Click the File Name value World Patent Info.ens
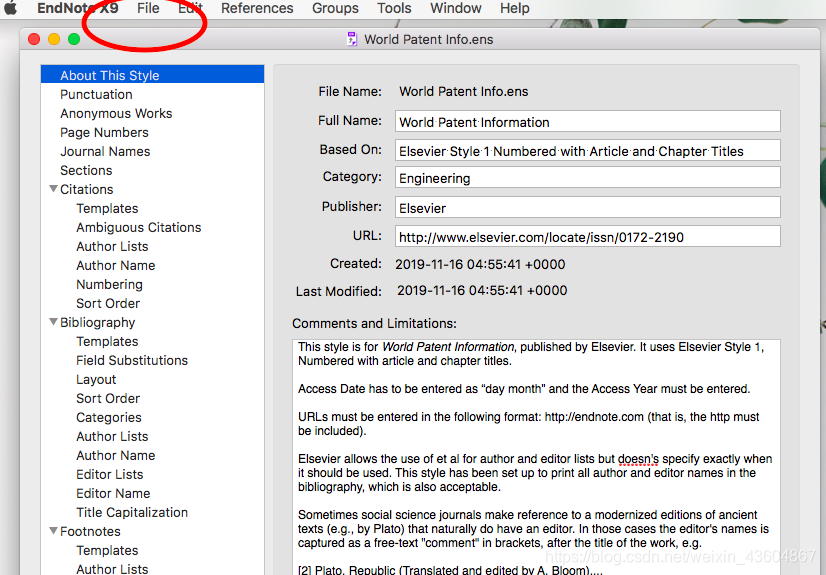Image resolution: width=826 pixels, height=575 pixels. point(464,91)
